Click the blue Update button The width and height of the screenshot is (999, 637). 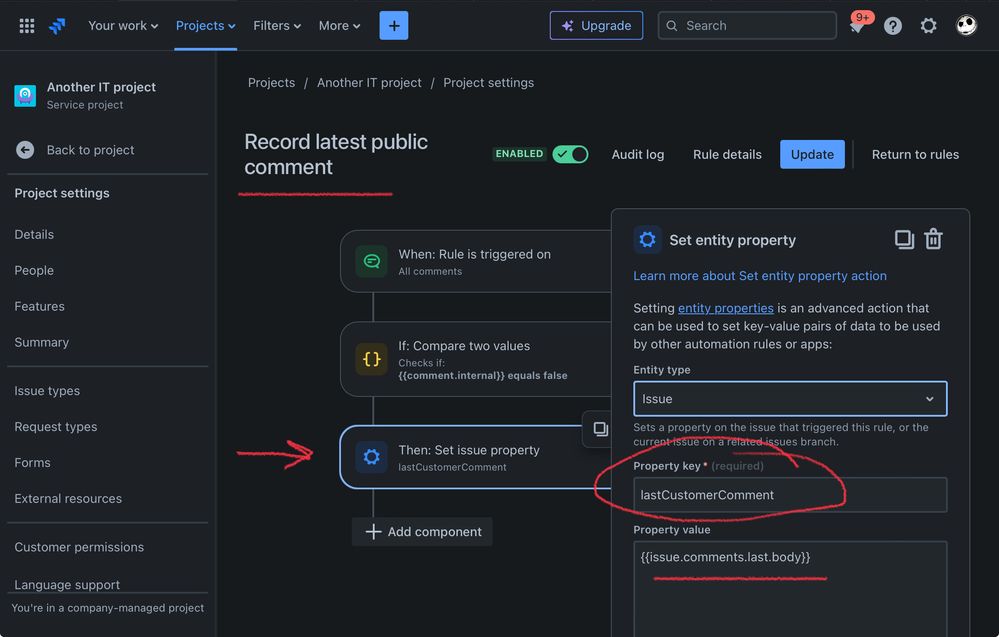pyautogui.click(x=812, y=154)
